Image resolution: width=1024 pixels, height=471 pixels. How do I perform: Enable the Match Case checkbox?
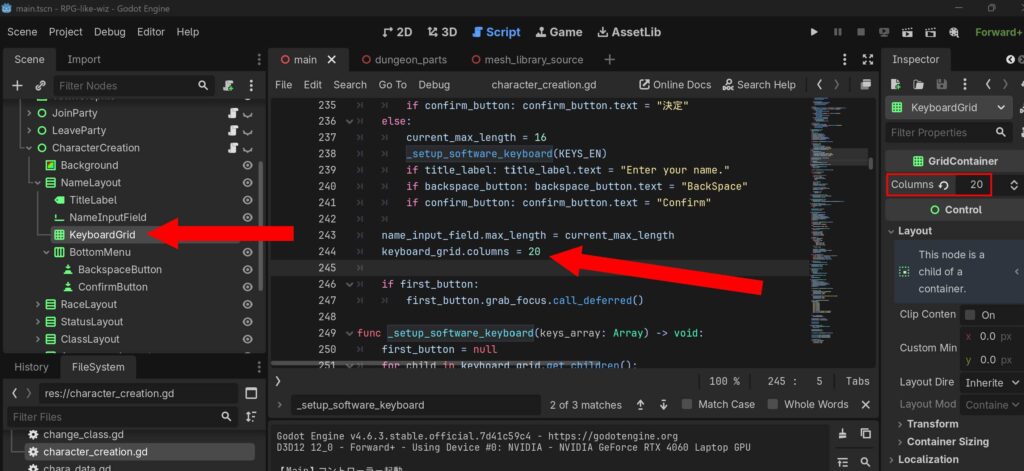click(x=686, y=404)
